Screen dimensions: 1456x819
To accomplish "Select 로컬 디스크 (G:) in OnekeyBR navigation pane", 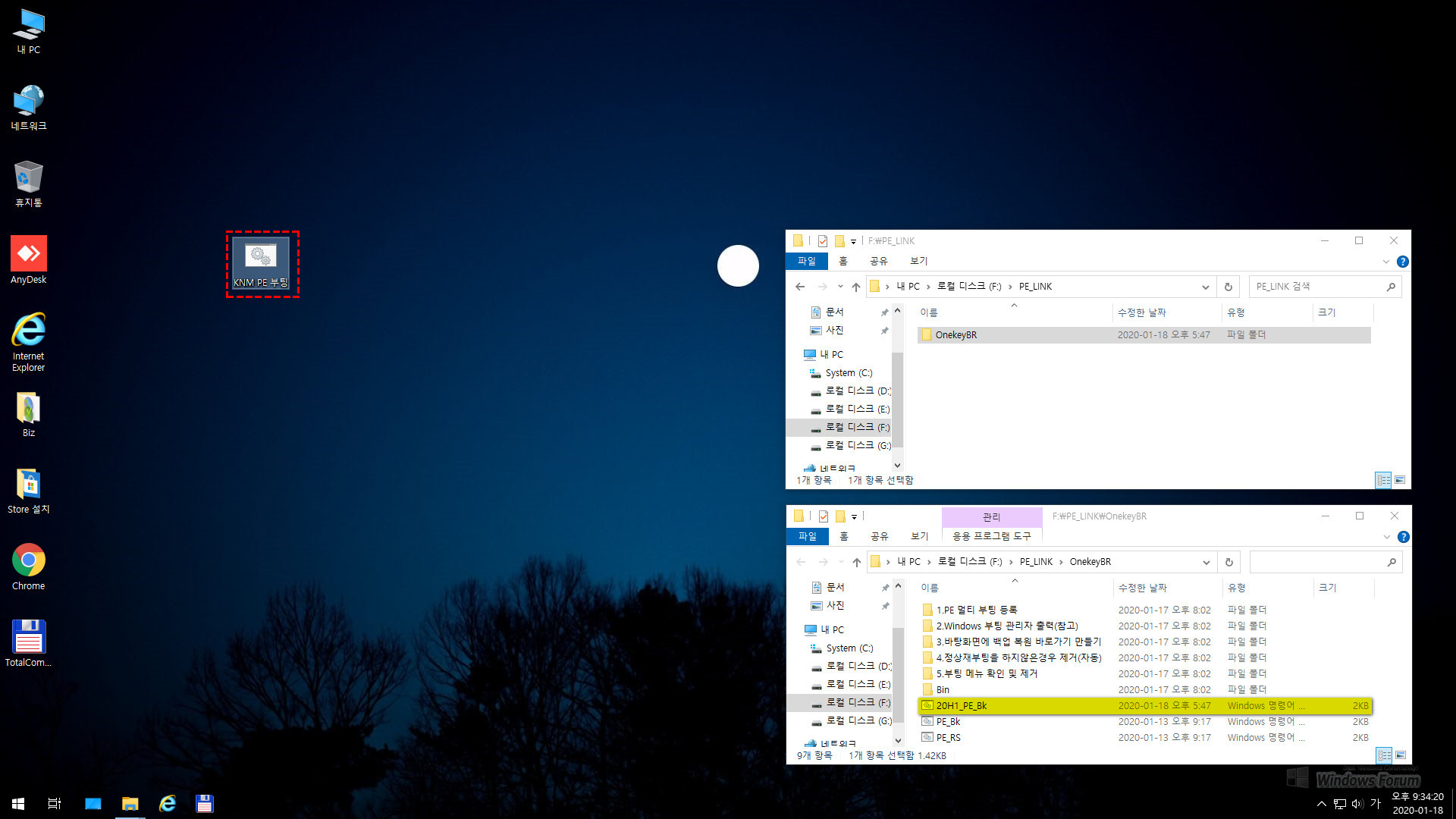I will click(852, 721).
